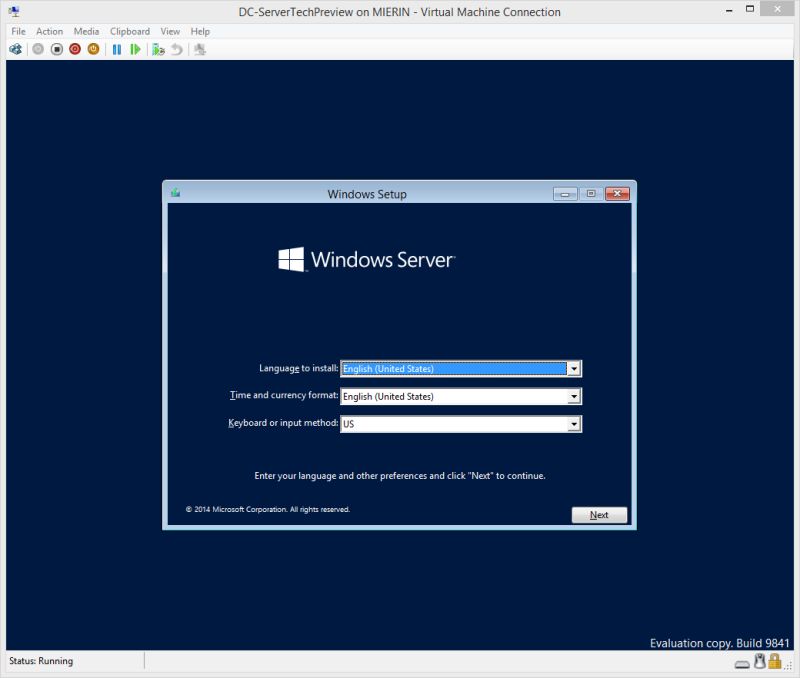Maximize the Windows Setup dialog
The height and width of the screenshot is (678, 800).
click(x=591, y=194)
